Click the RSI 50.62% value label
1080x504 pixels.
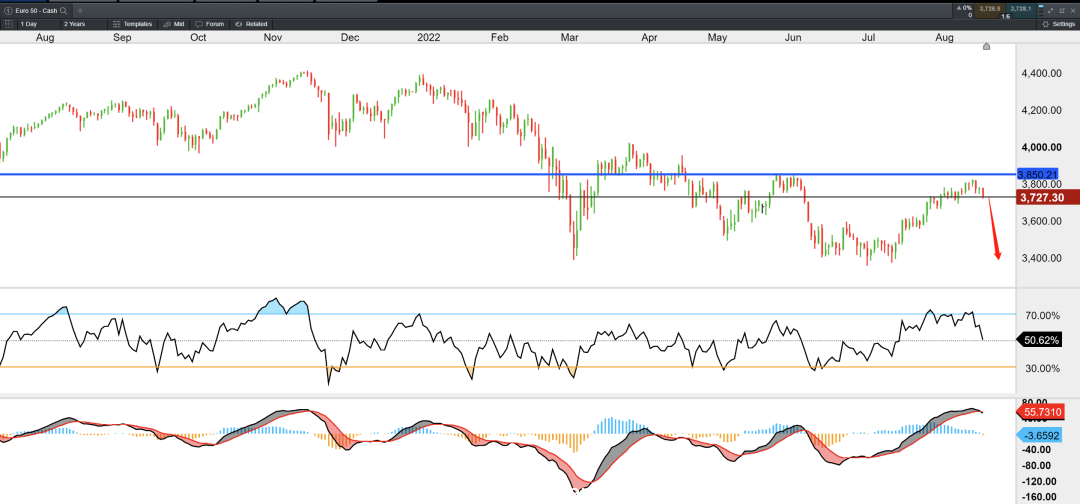pyautogui.click(x=1040, y=340)
